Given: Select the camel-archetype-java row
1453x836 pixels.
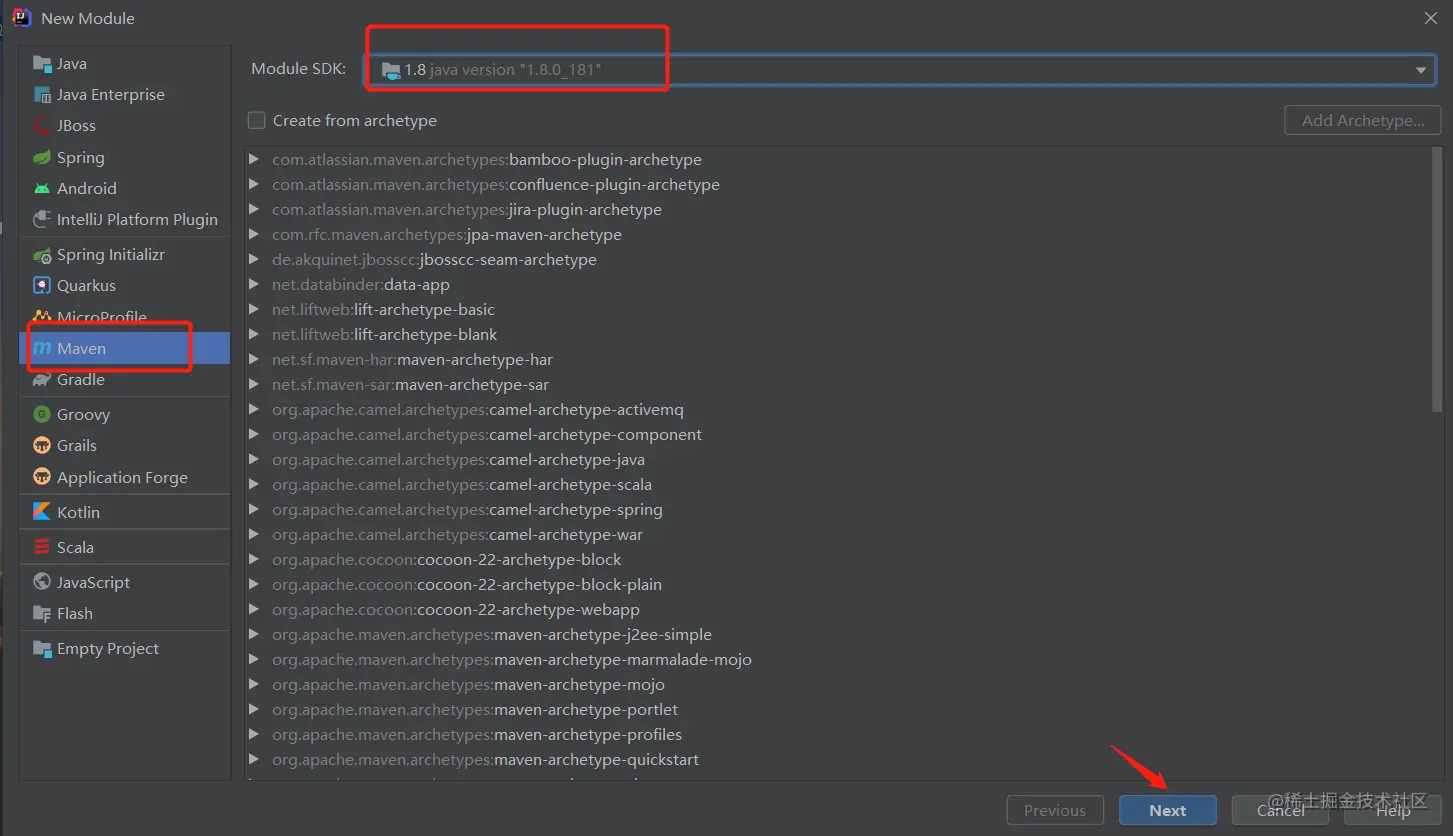Looking at the screenshot, I should (x=838, y=460).
